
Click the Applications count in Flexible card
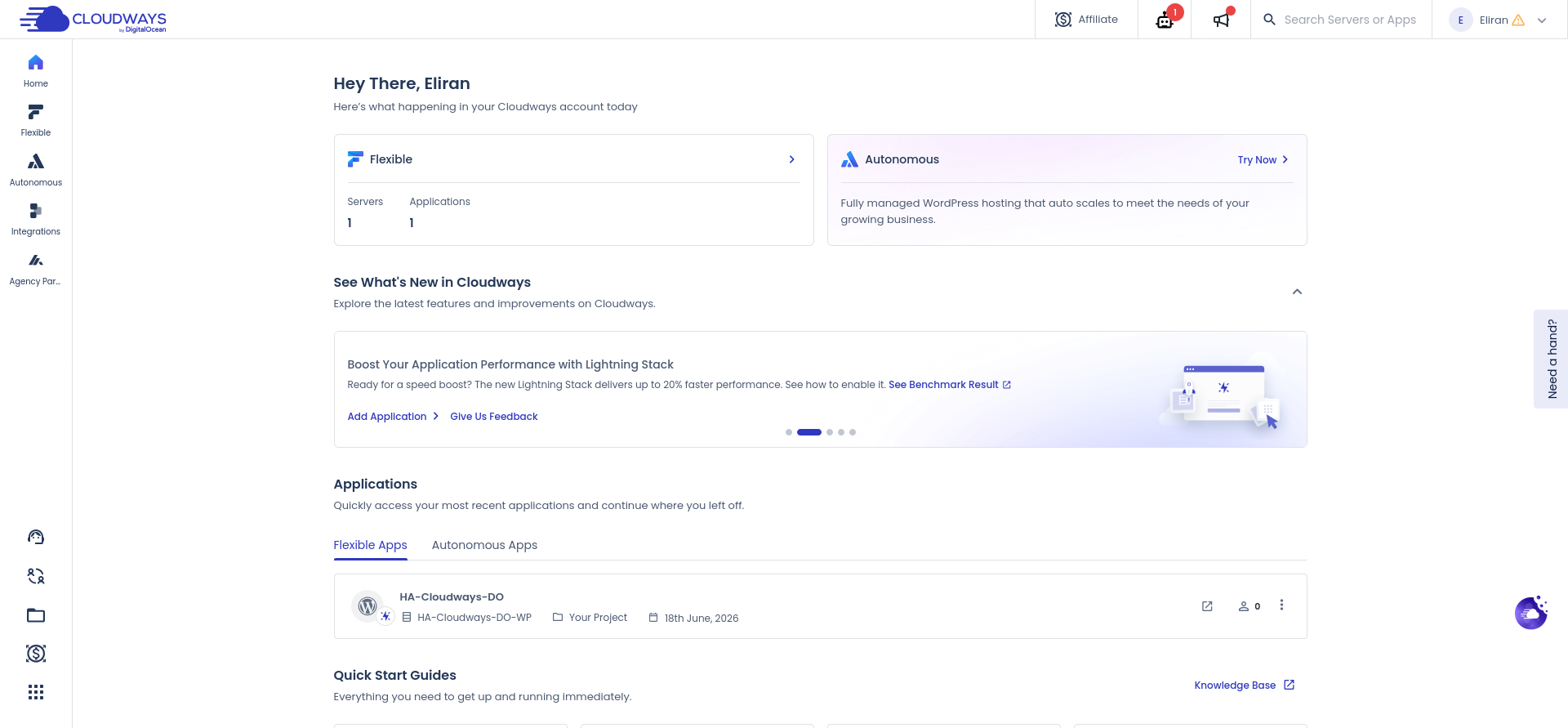(412, 223)
